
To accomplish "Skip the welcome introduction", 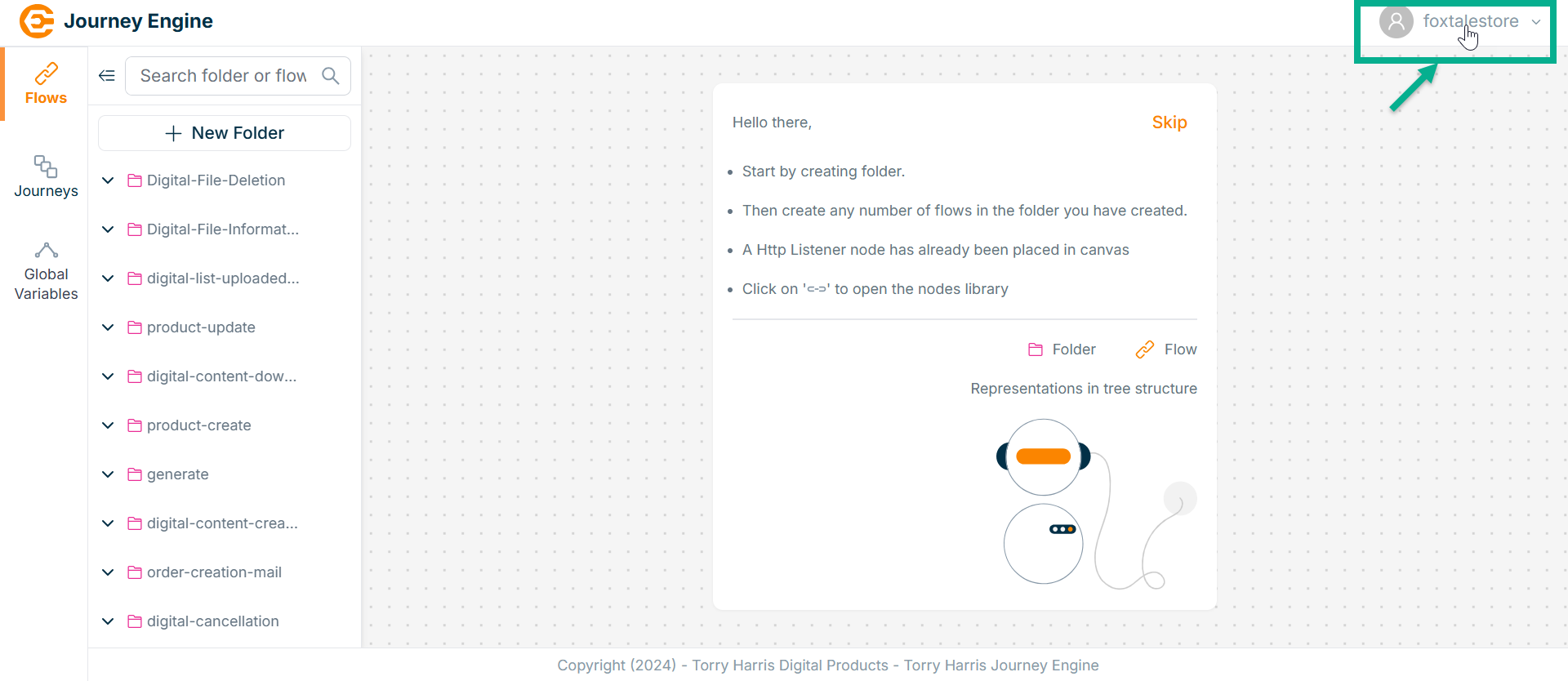I will (1169, 122).
